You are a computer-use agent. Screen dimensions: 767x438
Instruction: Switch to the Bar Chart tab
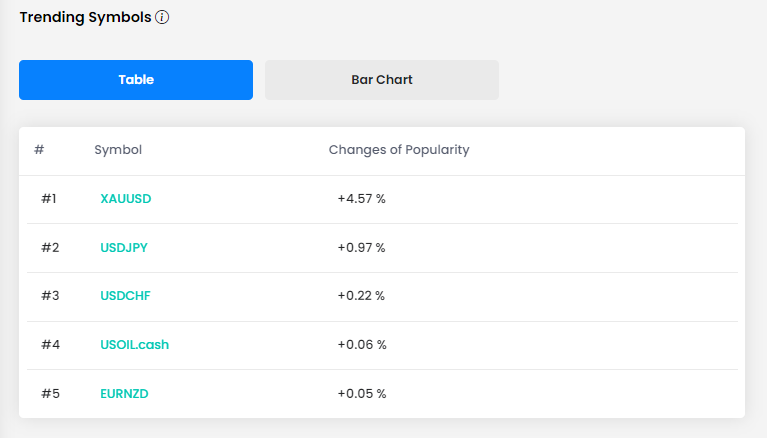[x=382, y=80]
